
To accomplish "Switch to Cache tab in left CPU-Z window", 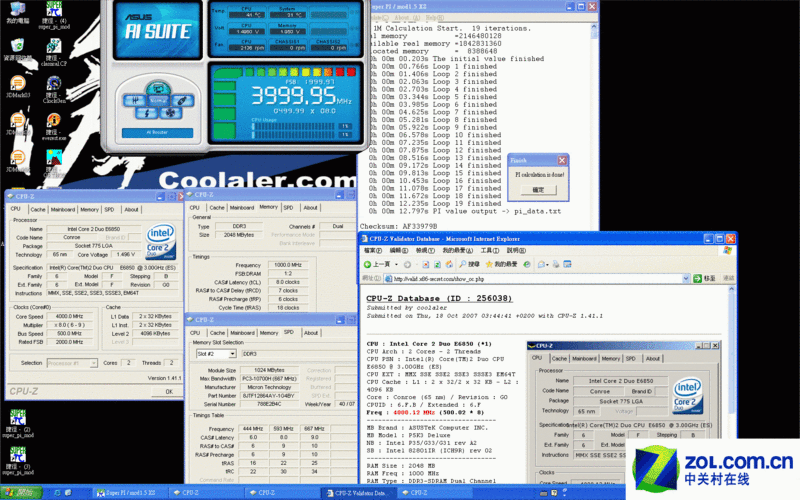I will click(x=38, y=210).
